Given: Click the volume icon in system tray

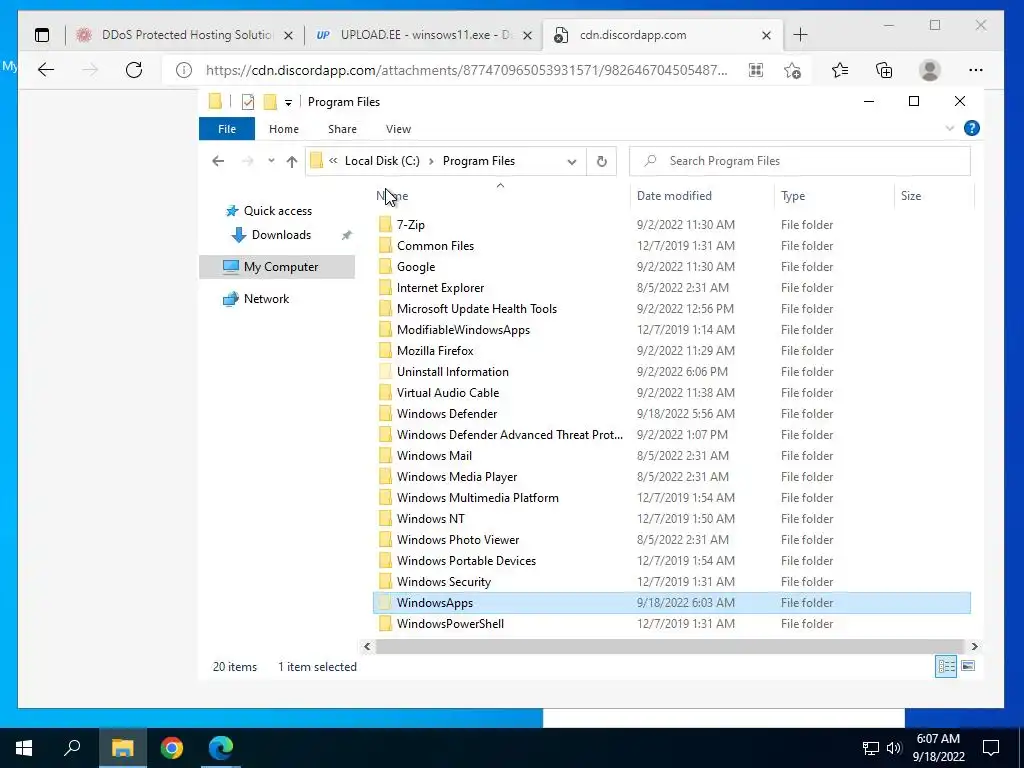Looking at the screenshot, I should pos(893,748).
